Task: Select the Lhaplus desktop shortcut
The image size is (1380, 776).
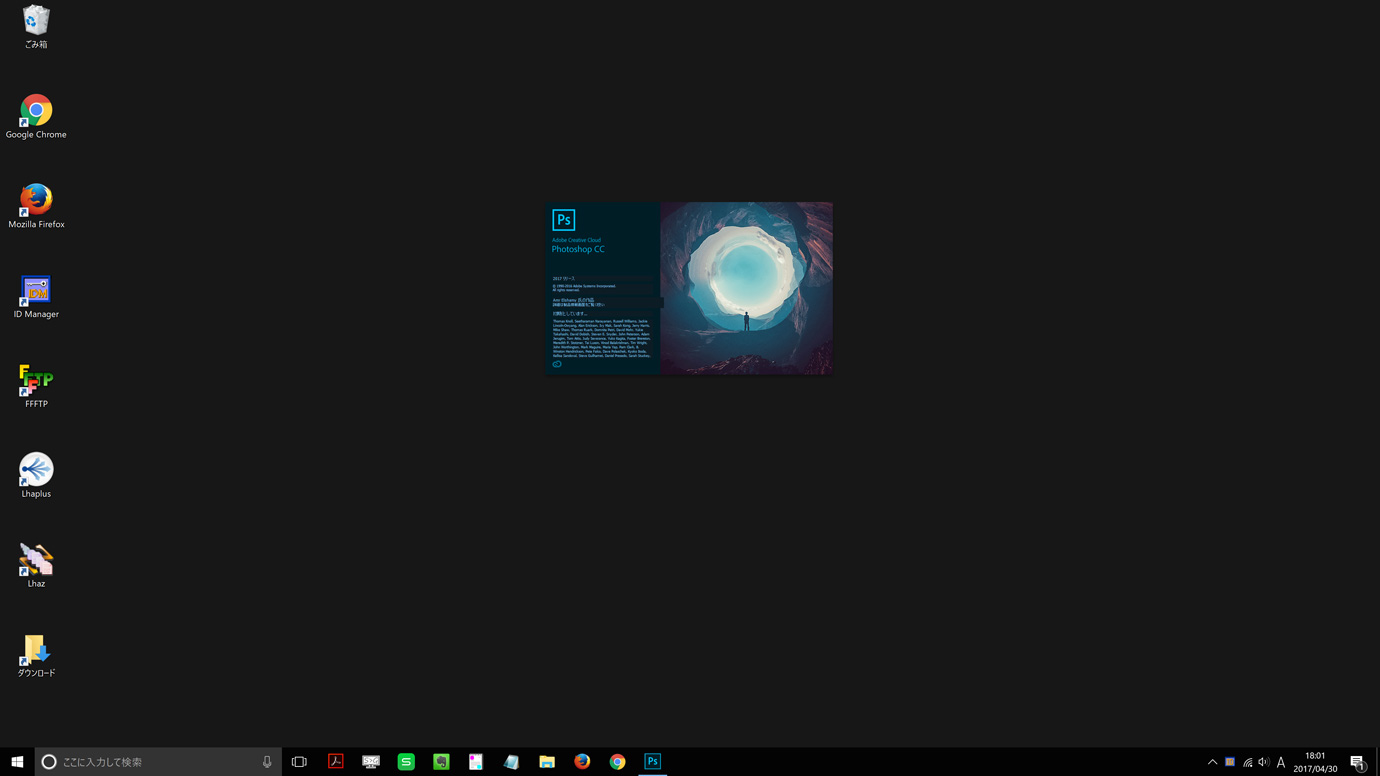Action: (x=36, y=471)
